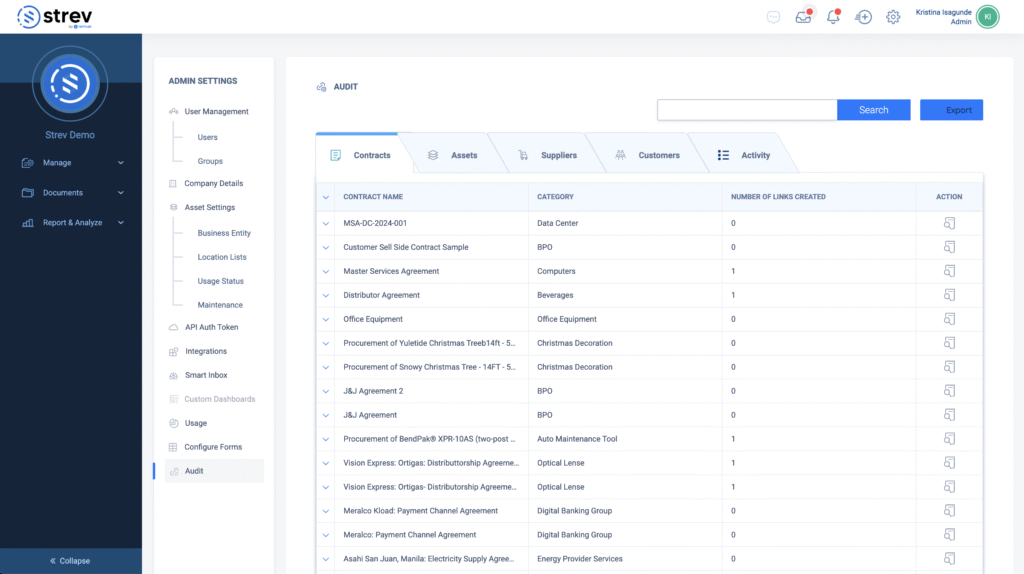Click the chat bubble icon in header
1024x574 pixels.
pyautogui.click(x=773, y=17)
